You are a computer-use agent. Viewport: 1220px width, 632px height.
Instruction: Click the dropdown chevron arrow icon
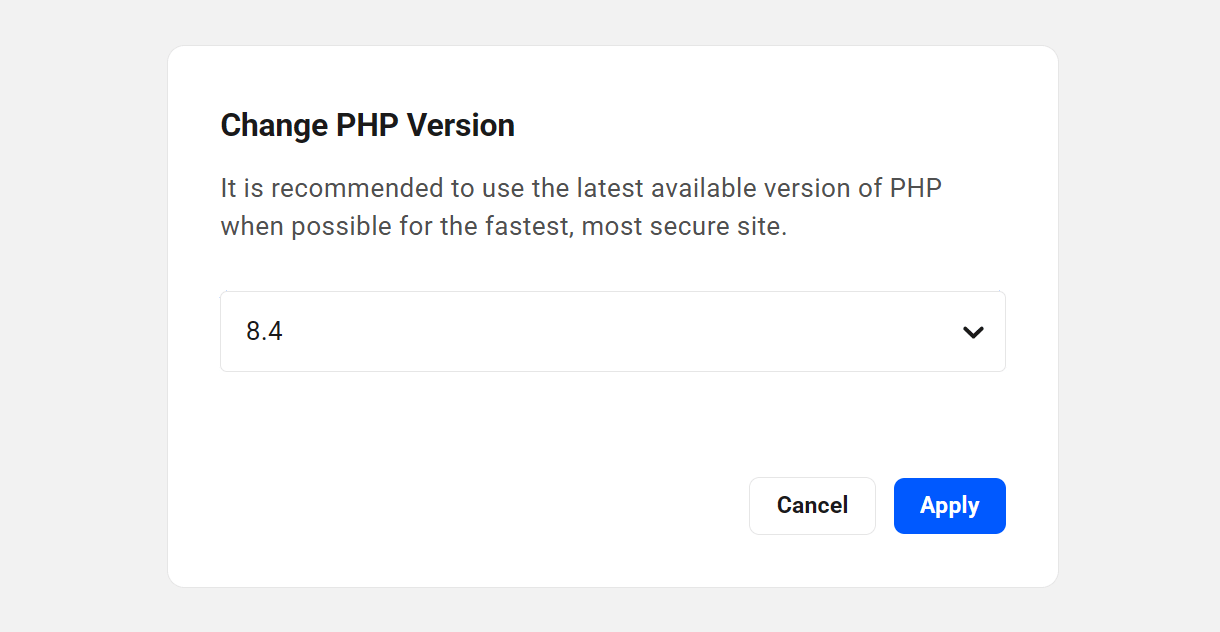click(x=972, y=332)
